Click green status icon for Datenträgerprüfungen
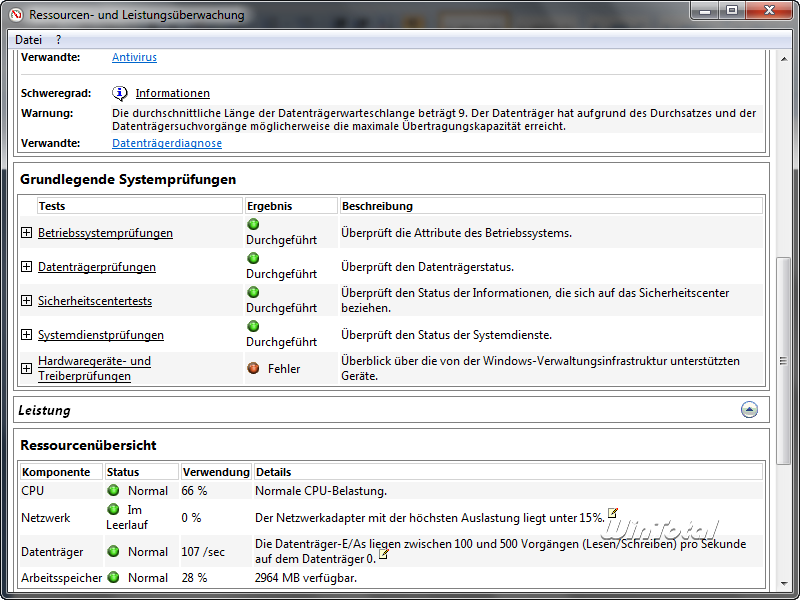Screen dimensions: 800x600 [253, 258]
